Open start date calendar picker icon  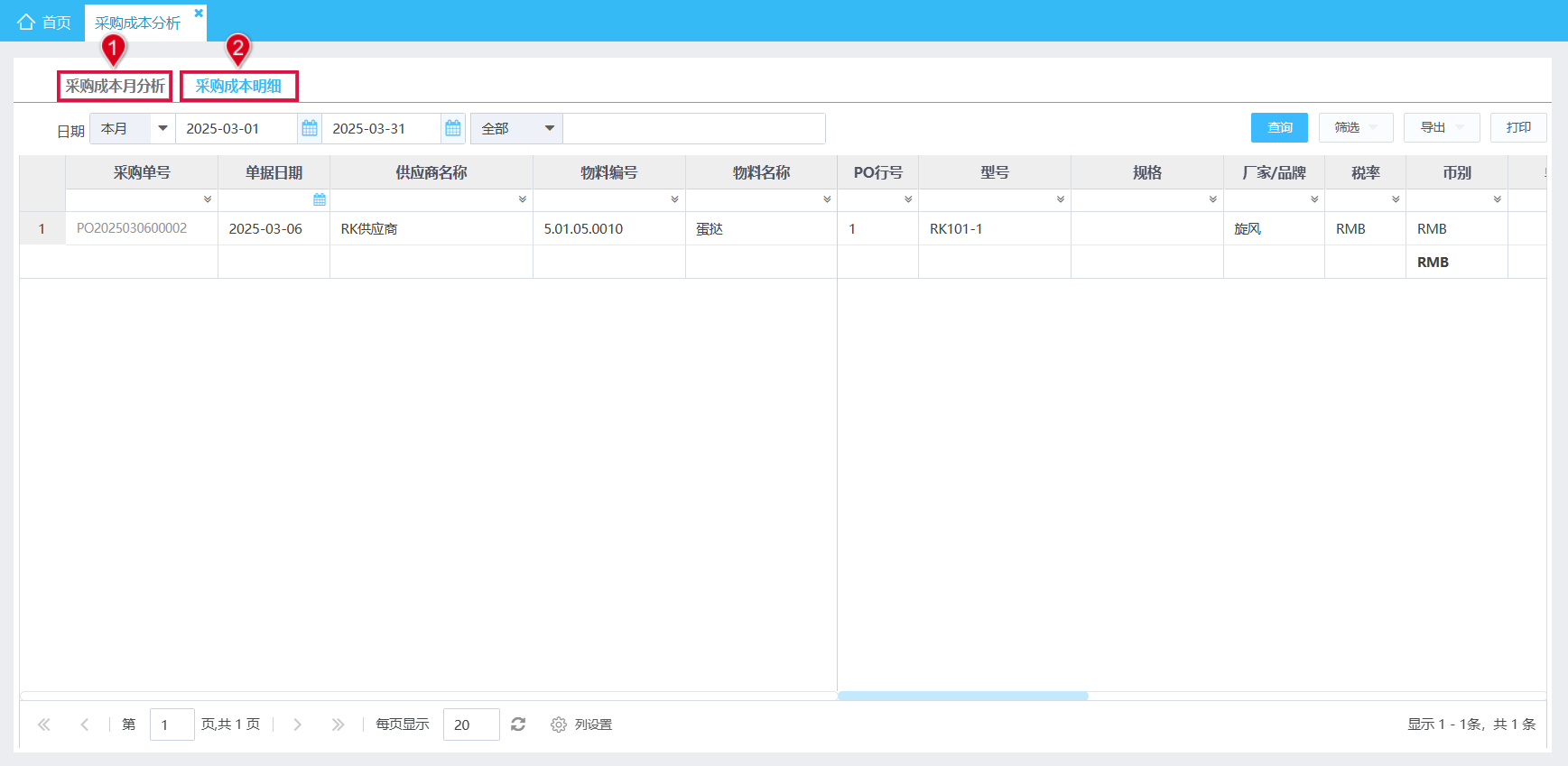tap(310, 128)
